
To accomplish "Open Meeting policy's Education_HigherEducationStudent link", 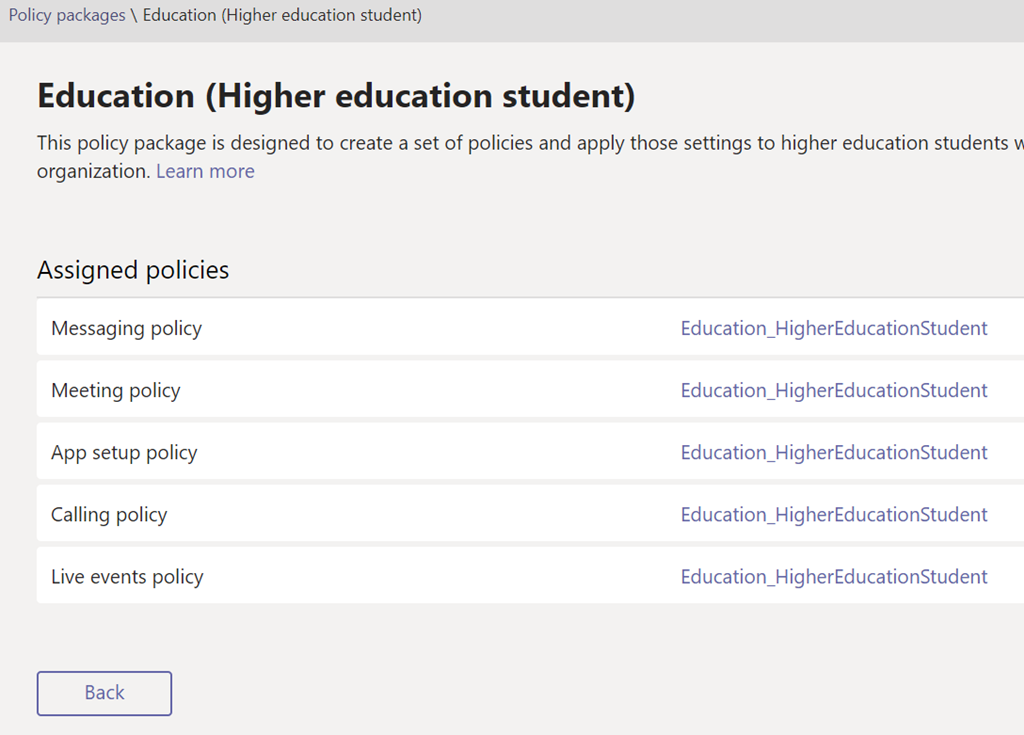I will tap(833, 390).
